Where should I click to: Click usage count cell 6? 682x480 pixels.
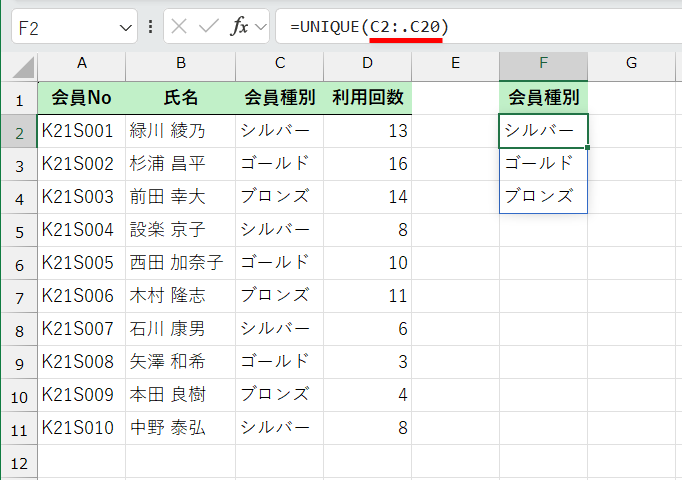point(368,330)
